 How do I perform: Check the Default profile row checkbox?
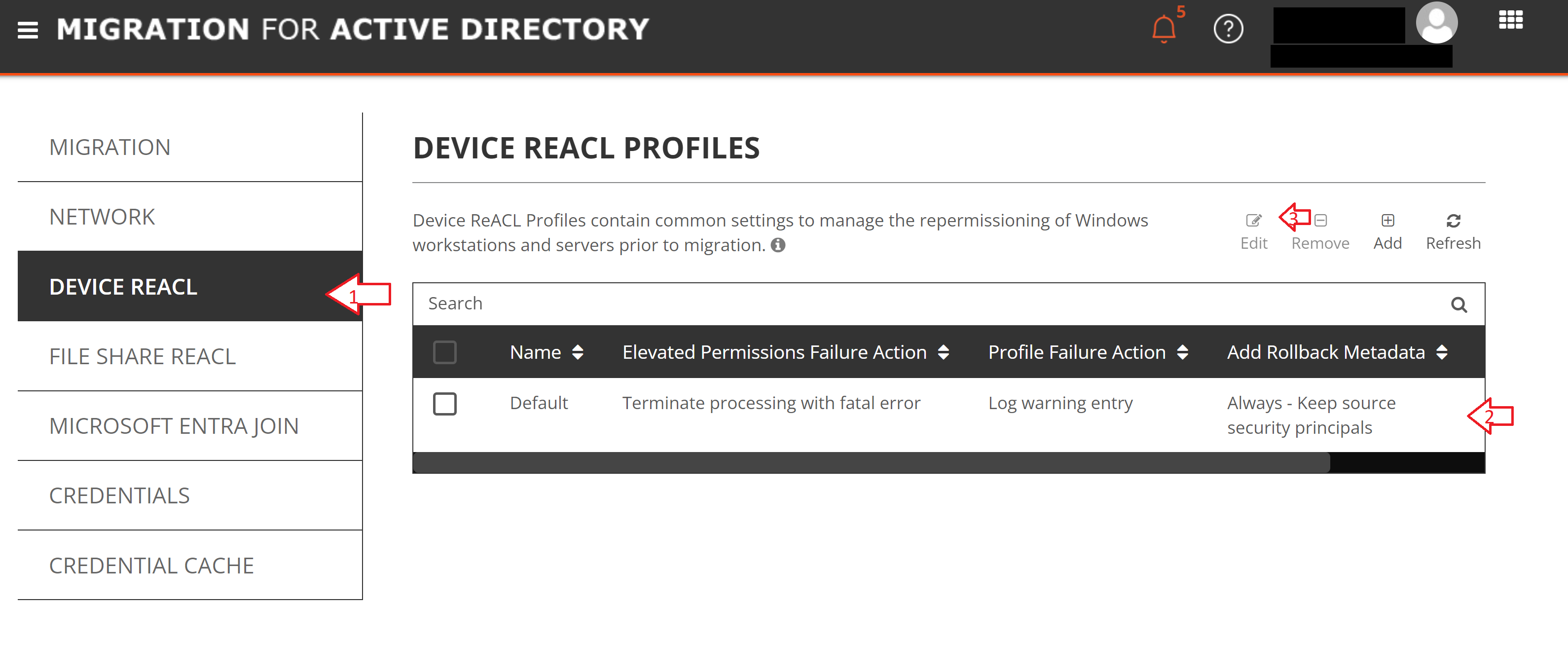445,403
